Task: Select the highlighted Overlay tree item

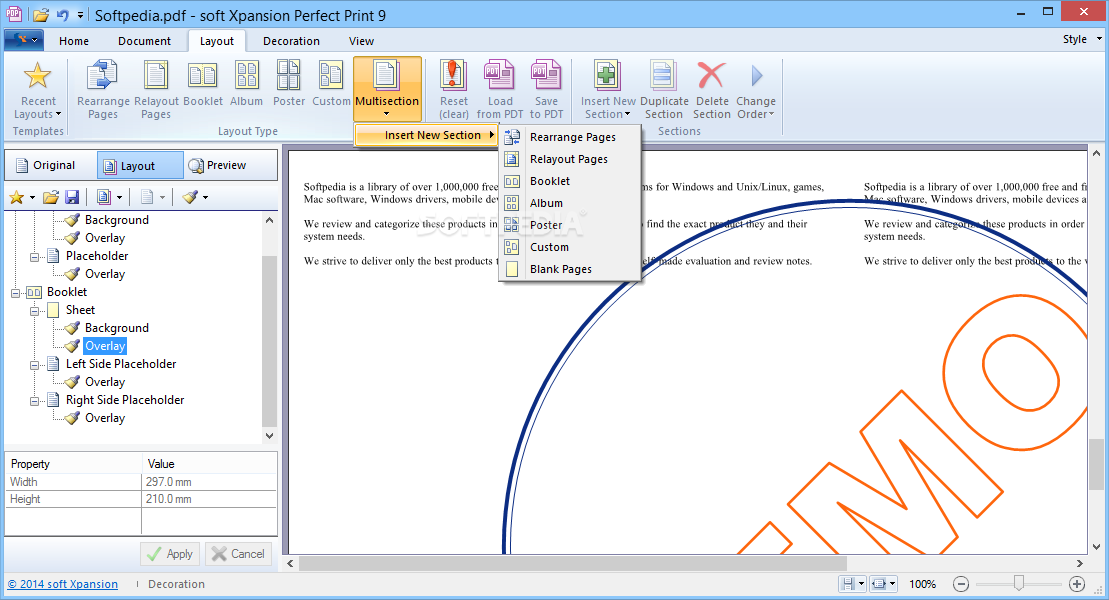Action: pyautogui.click(x=105, y=346)
